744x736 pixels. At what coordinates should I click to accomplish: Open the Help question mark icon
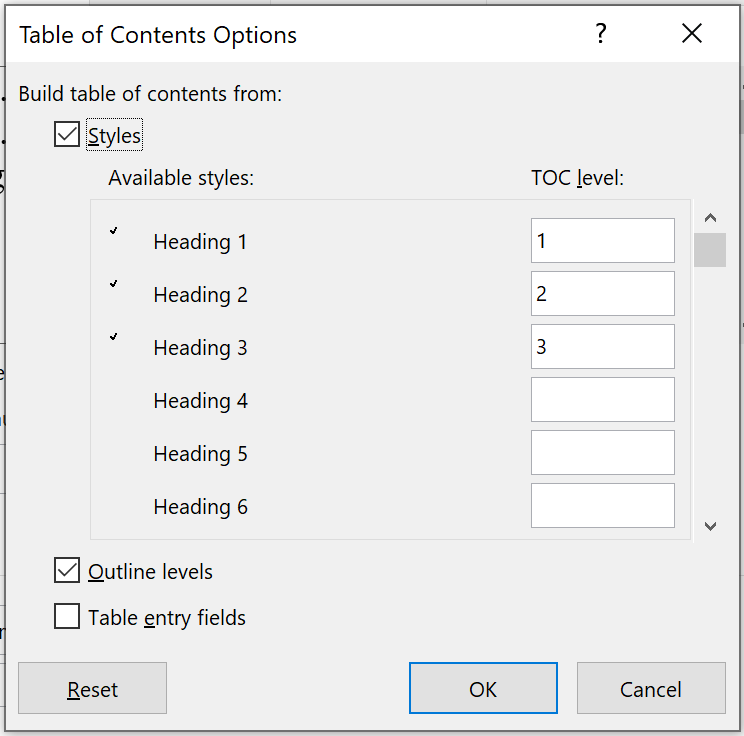coord(601,34)
